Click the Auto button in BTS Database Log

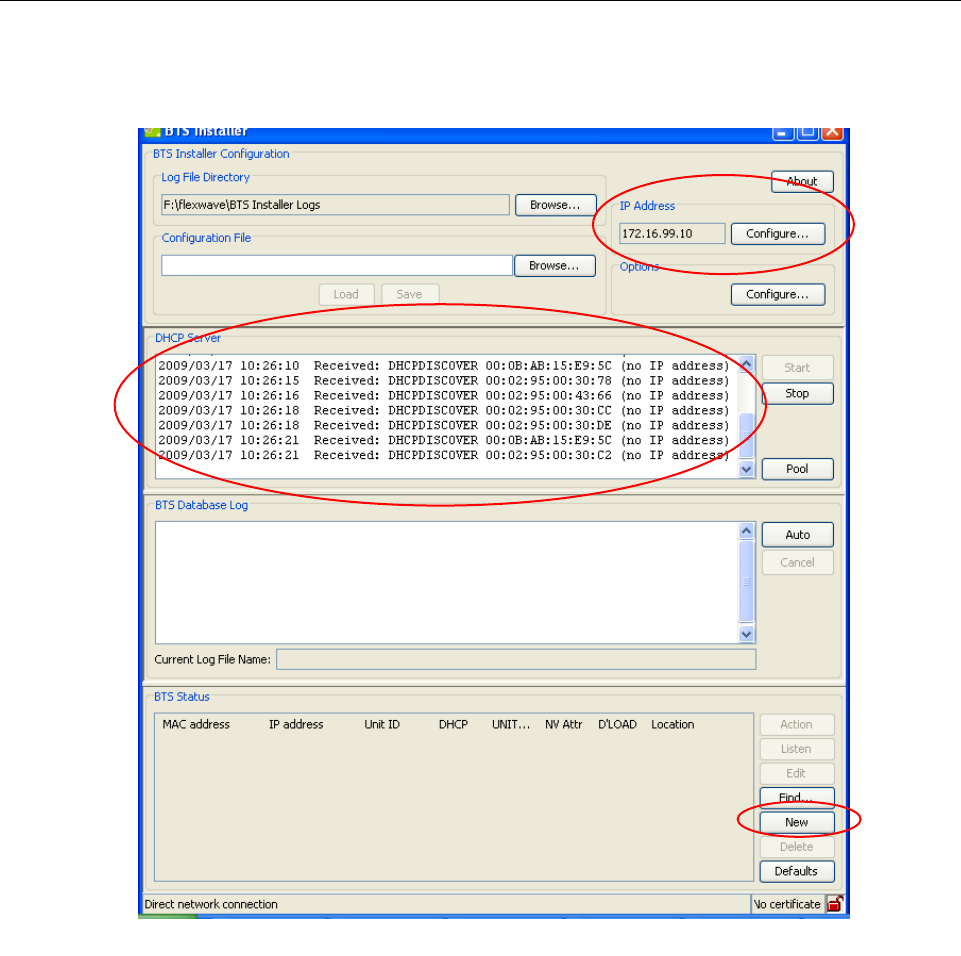pos(797,534)
